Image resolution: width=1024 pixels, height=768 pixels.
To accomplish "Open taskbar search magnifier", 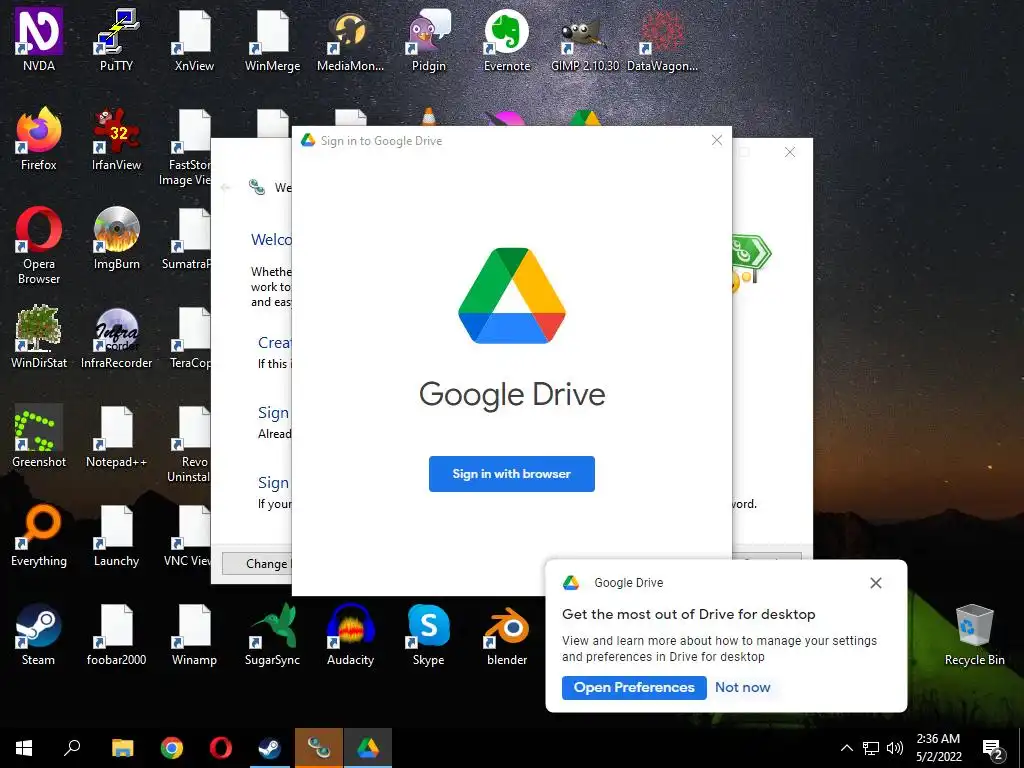I will tap(72, 748).
